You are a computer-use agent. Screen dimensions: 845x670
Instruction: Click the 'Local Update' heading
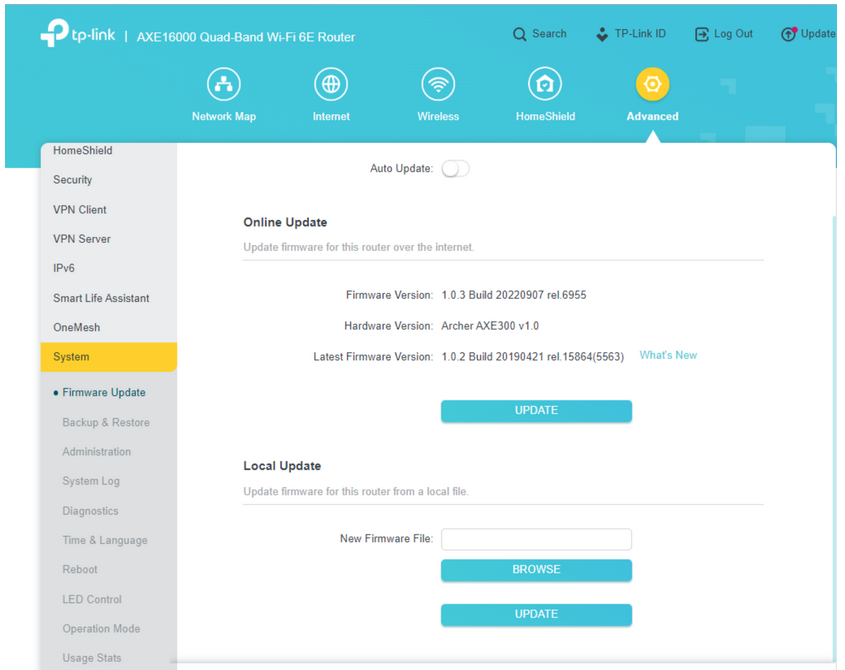click(x=282, y=466)
